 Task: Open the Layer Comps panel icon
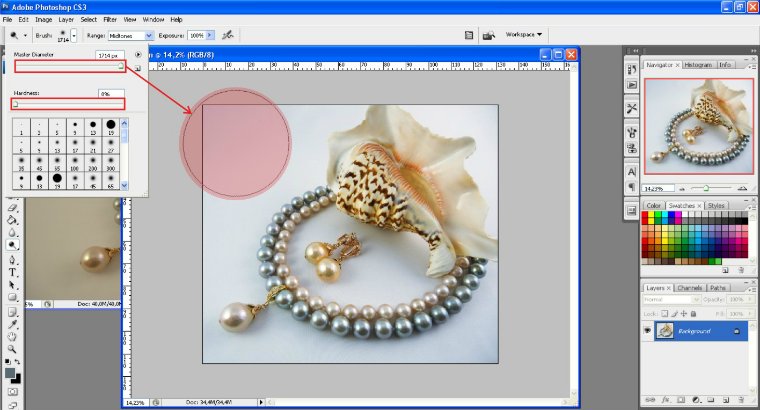click(632, 211)
